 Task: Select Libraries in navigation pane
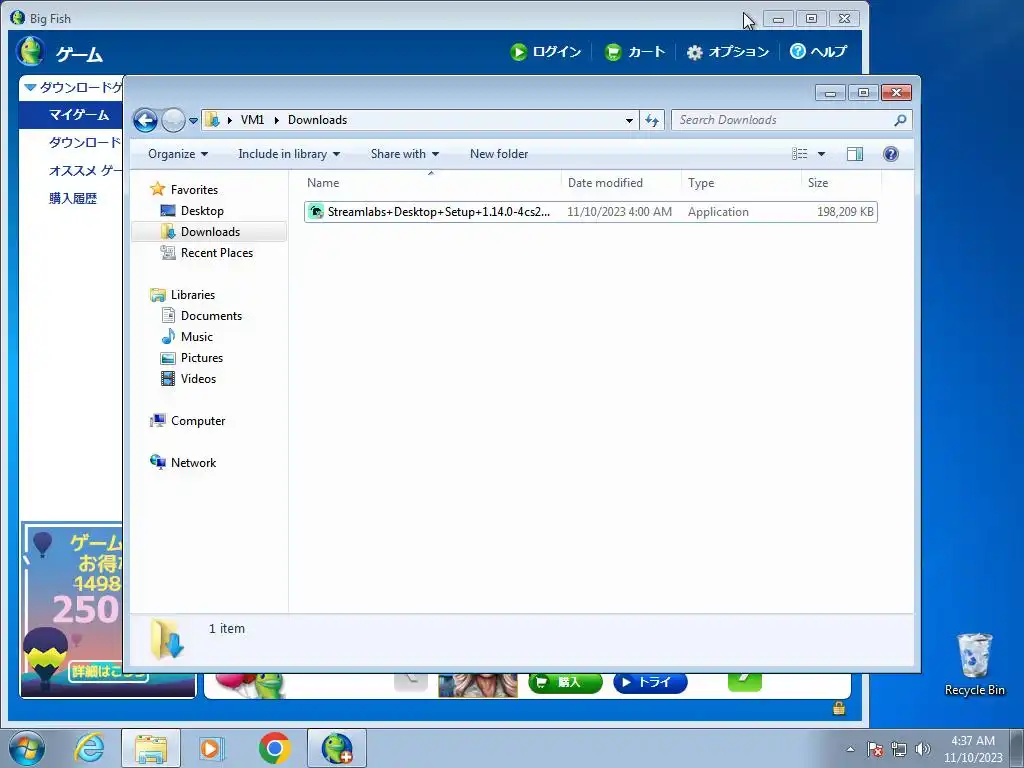[193, 295]
